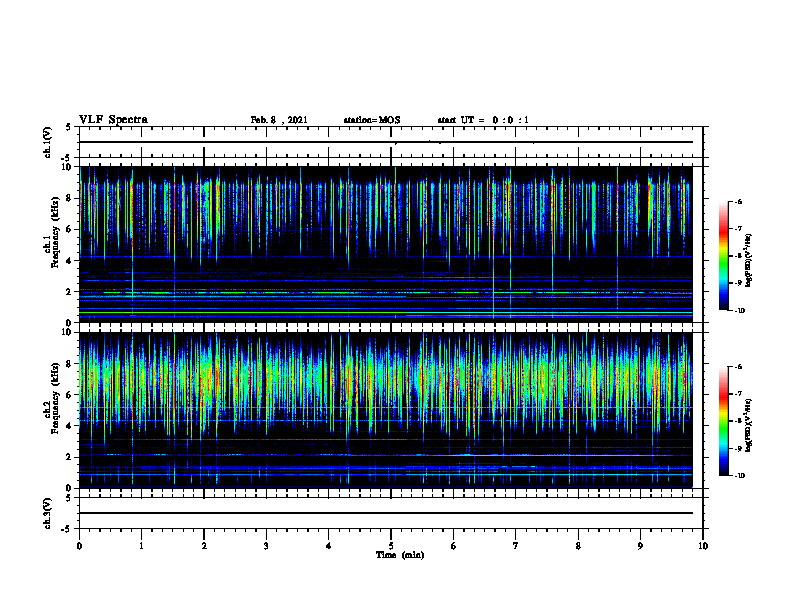Viewport: 792px width, 612px height.
Task: Click the "8" tick on ch.1 frequency axis
Action: 70,198
